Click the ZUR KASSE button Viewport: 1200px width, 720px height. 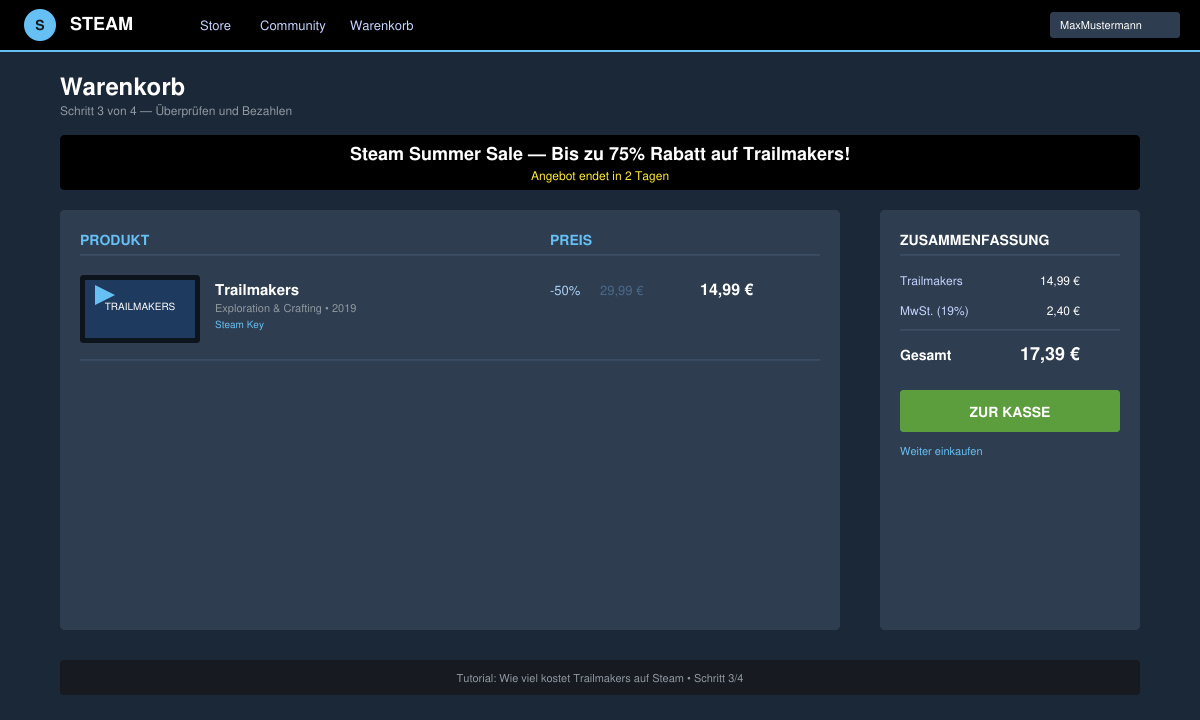(1010, 411)
